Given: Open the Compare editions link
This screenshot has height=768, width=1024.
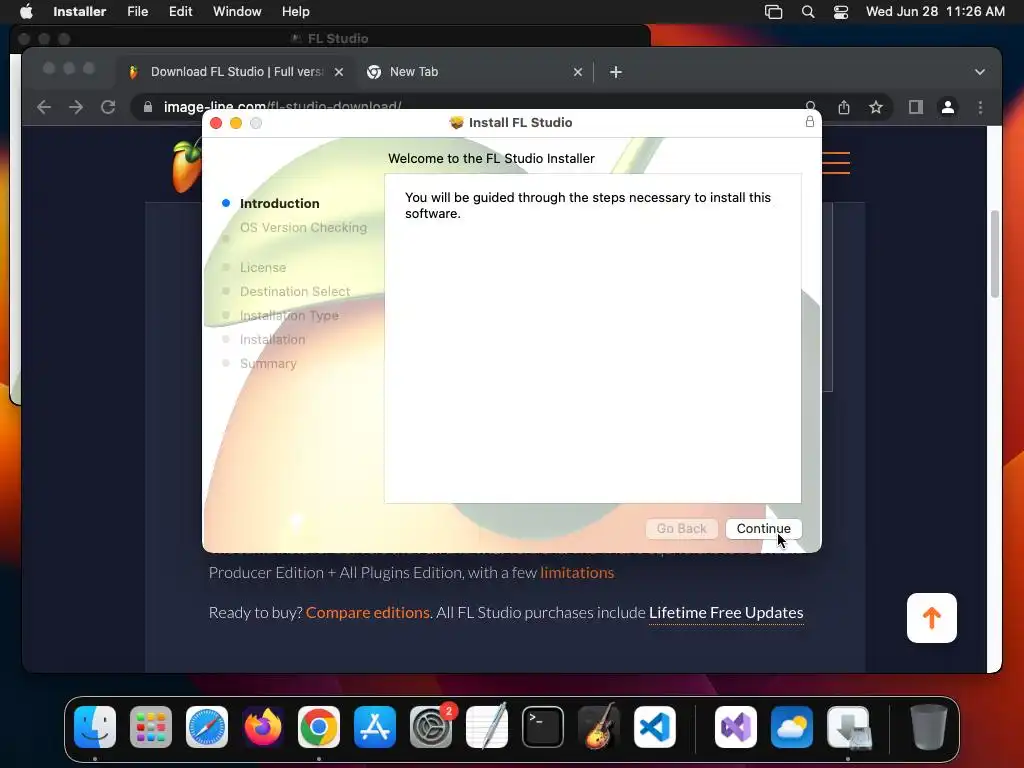Looking at the screenshot, I should click(x=368, y=613).
